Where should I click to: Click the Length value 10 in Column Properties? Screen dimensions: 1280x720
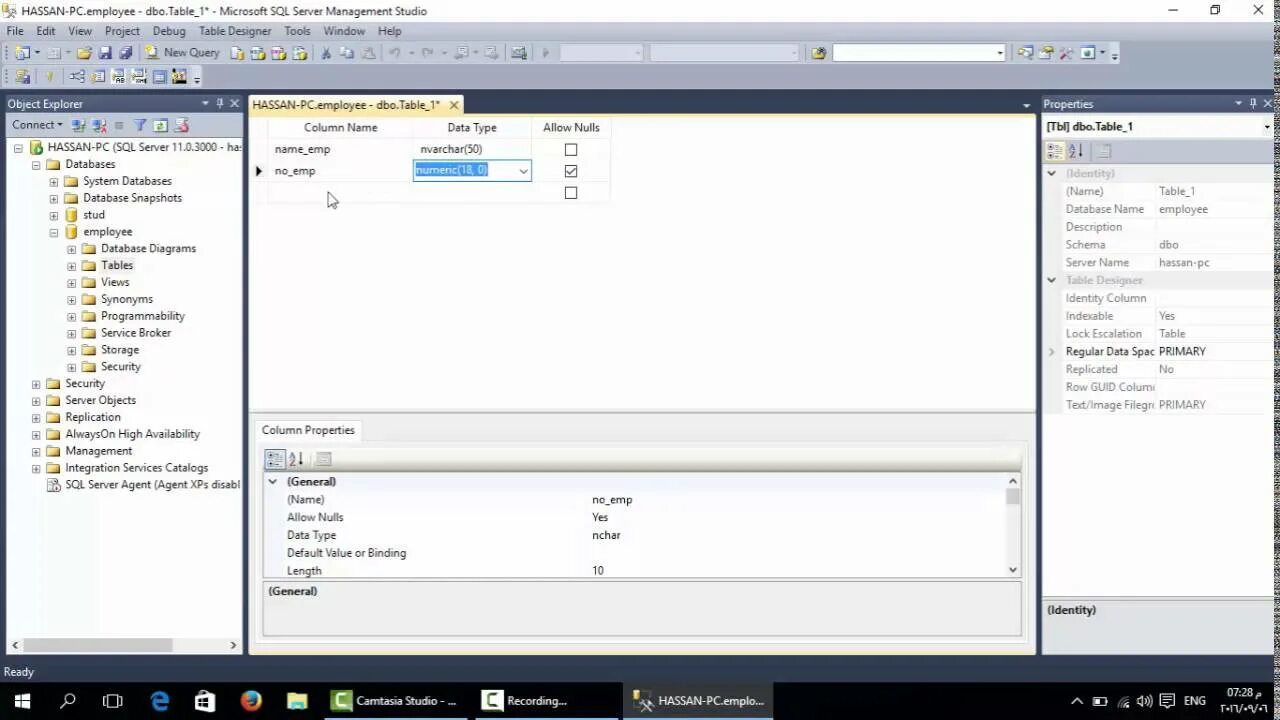[x=797, y=571]
